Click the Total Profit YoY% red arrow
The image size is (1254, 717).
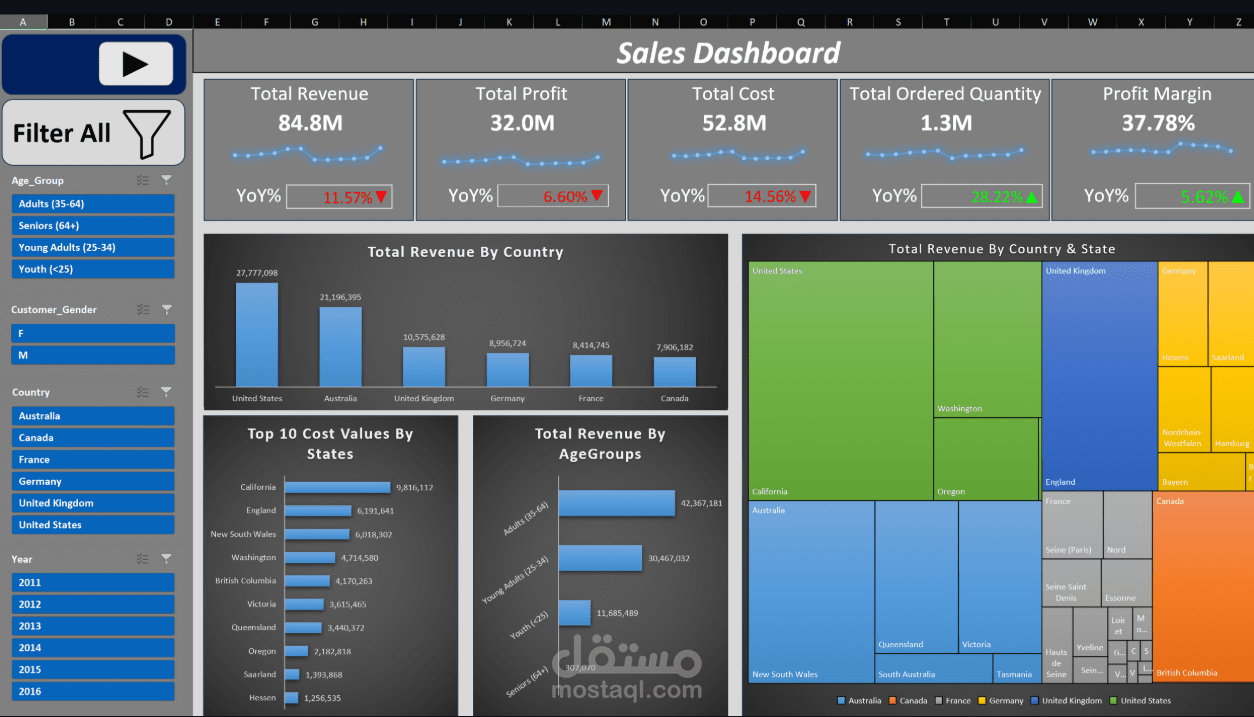pyautogui.click(x=597, y=196)
